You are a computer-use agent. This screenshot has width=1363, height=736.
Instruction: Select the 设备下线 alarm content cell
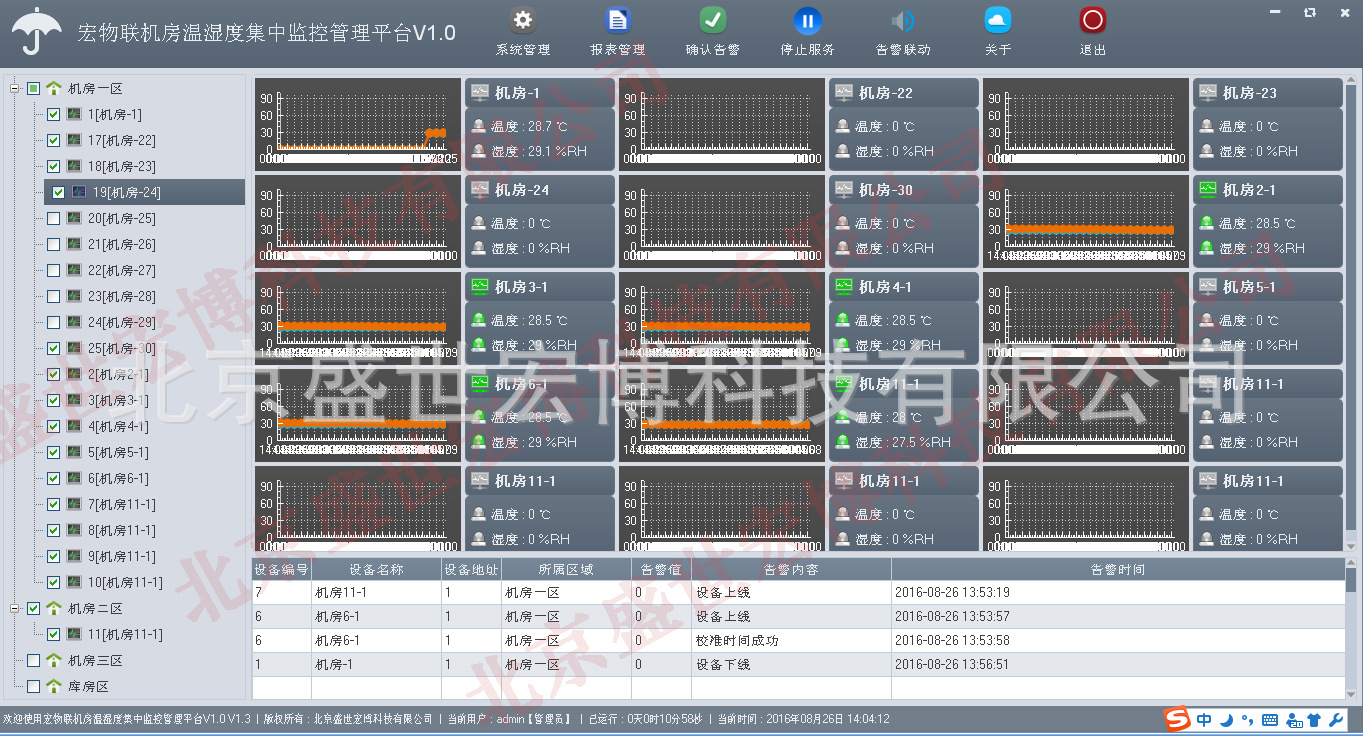791,664
